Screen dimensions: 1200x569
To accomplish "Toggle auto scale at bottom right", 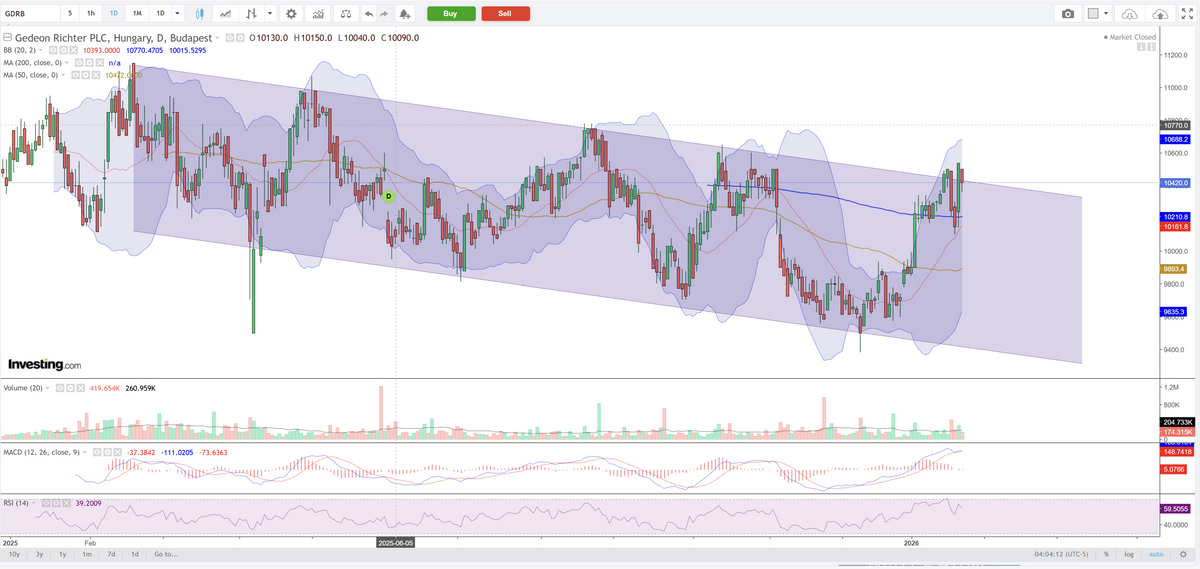I will [x=1155, y=554].
